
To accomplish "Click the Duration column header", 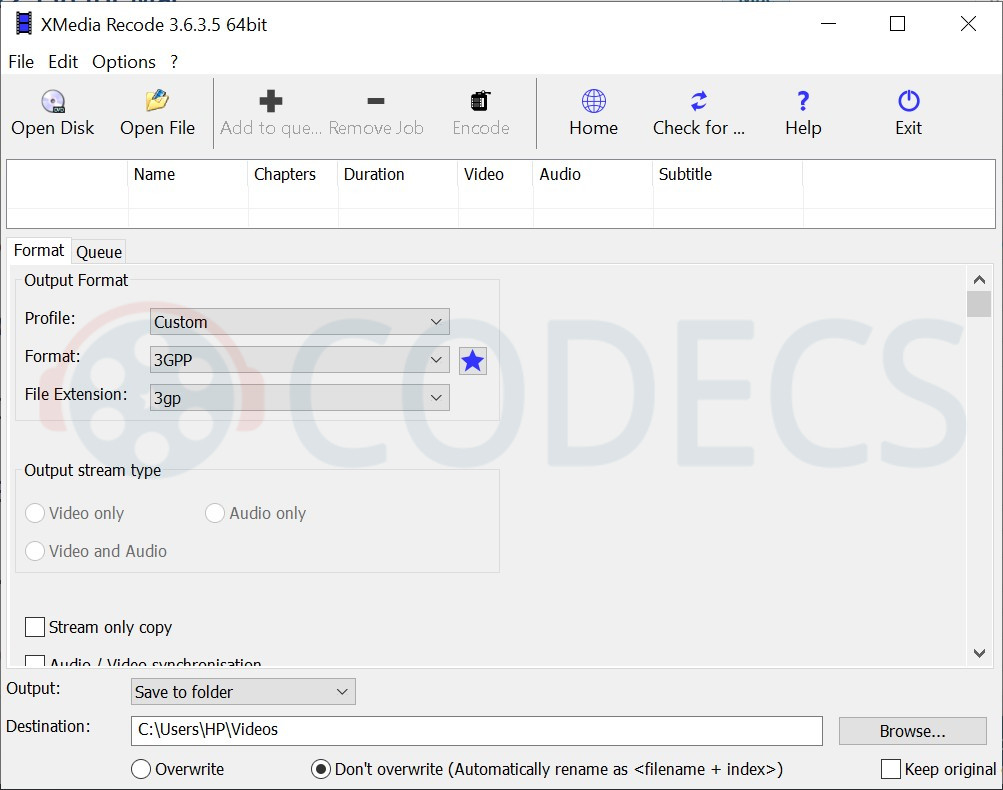I will 398,175.
